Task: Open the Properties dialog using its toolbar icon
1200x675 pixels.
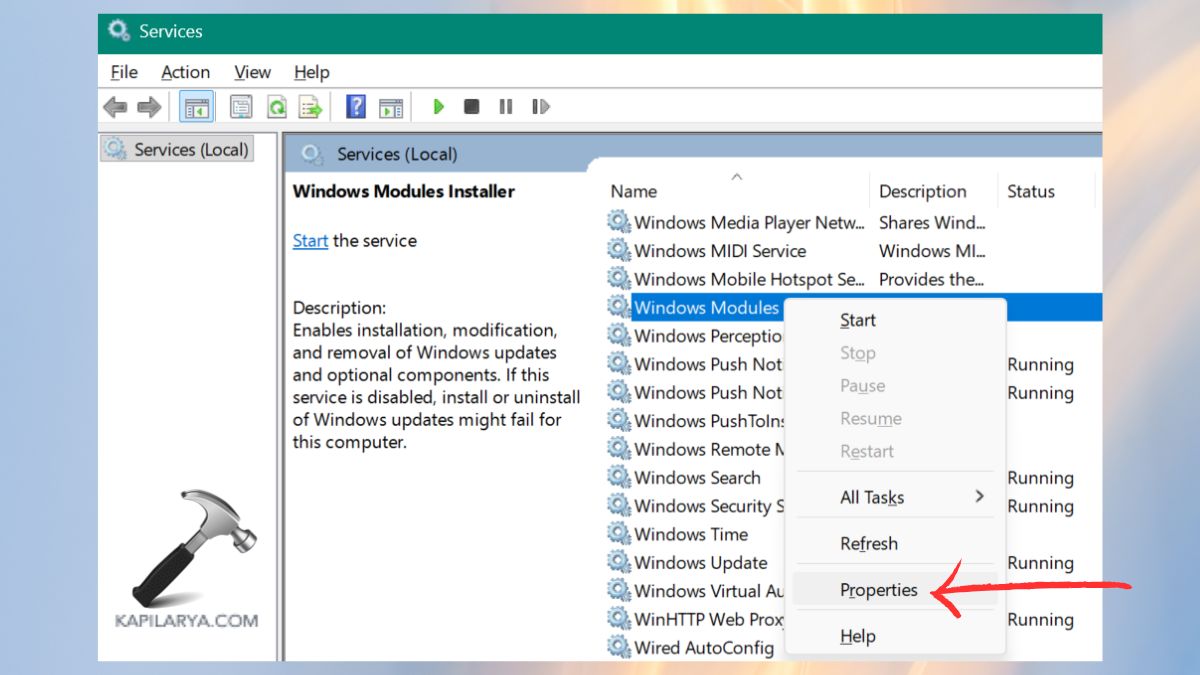Action: [241, 106]
